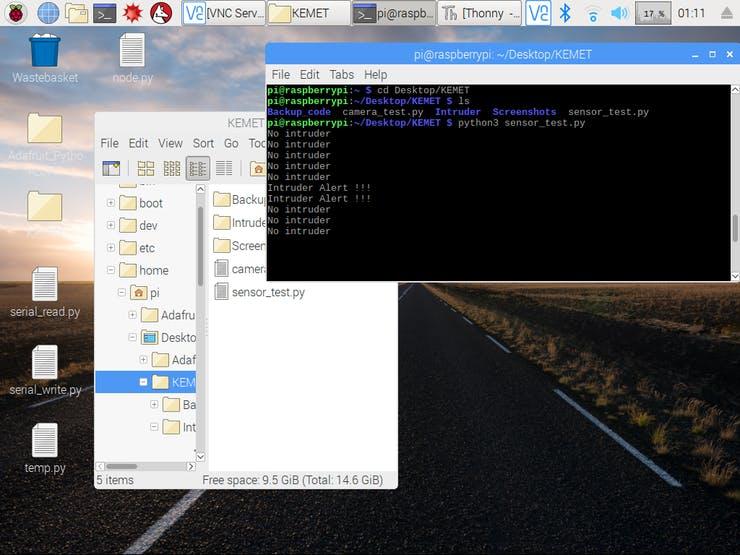The height and width of the screenshot is (555, 740).
Task: Switch to Thonny taskbar window
Action: click(x=480, y=13)
